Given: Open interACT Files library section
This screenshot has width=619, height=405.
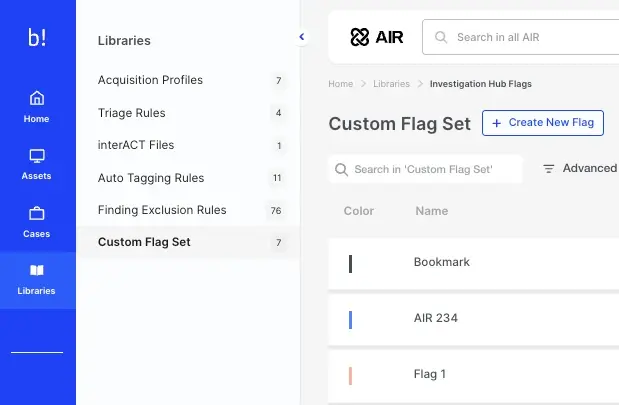Looking at the screenshot, I should click(136, 145).
